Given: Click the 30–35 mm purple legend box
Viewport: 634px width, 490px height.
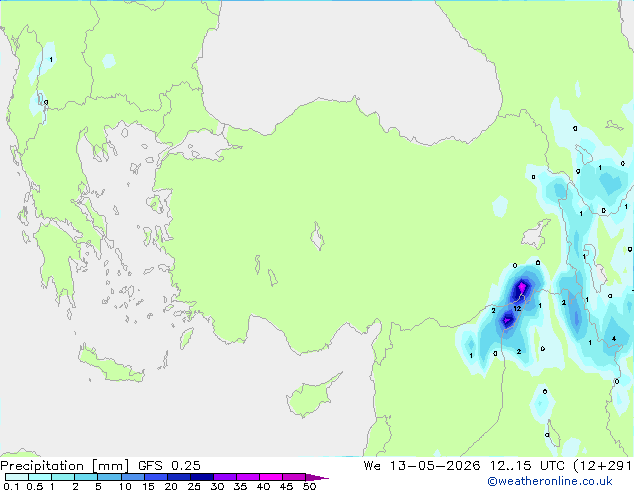Looking at the screenshot, I should (225, 477).
